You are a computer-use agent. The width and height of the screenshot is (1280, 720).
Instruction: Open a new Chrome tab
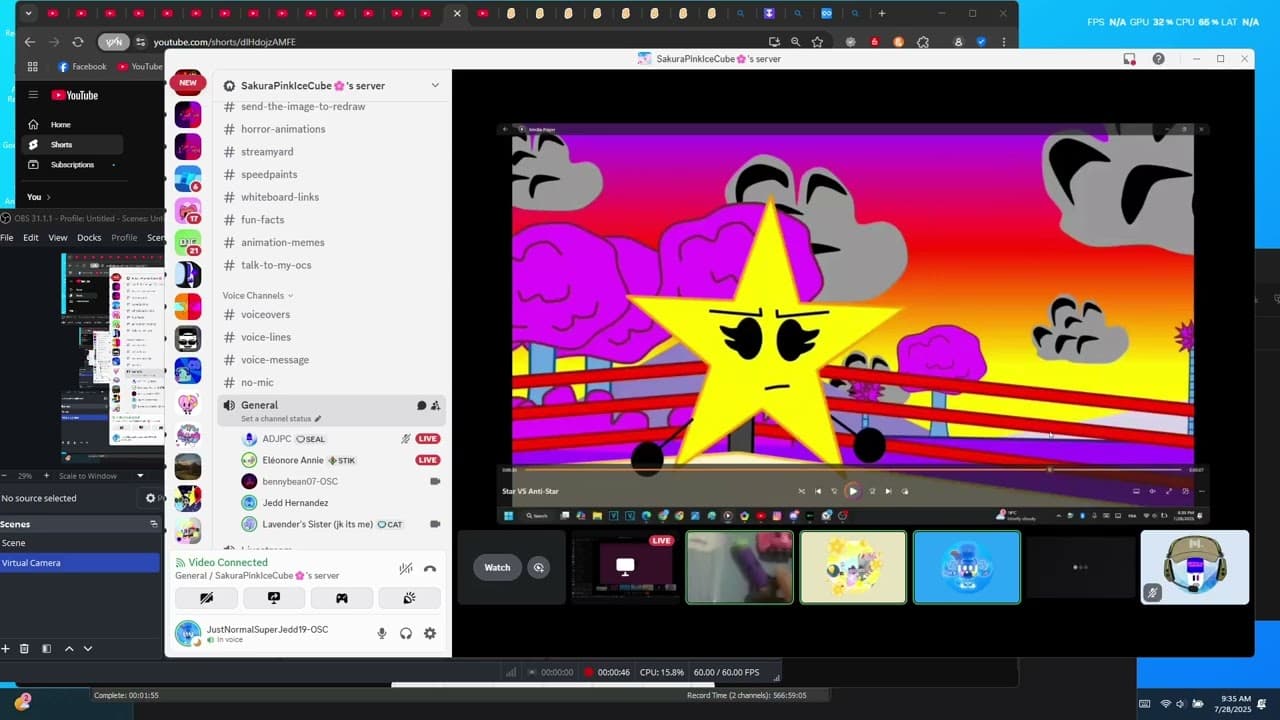click(x=882, y=14)
